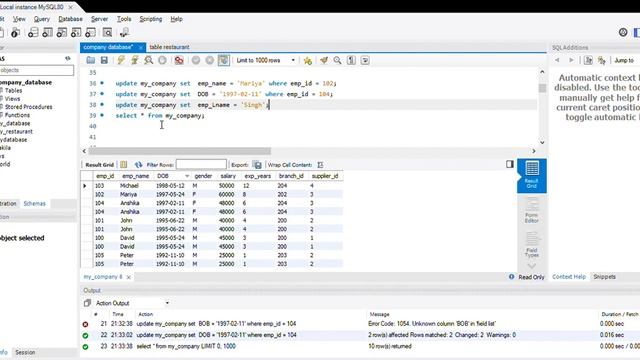Click Read Only info icon
This screenshot has width=640, height=360.
(511, 277)
